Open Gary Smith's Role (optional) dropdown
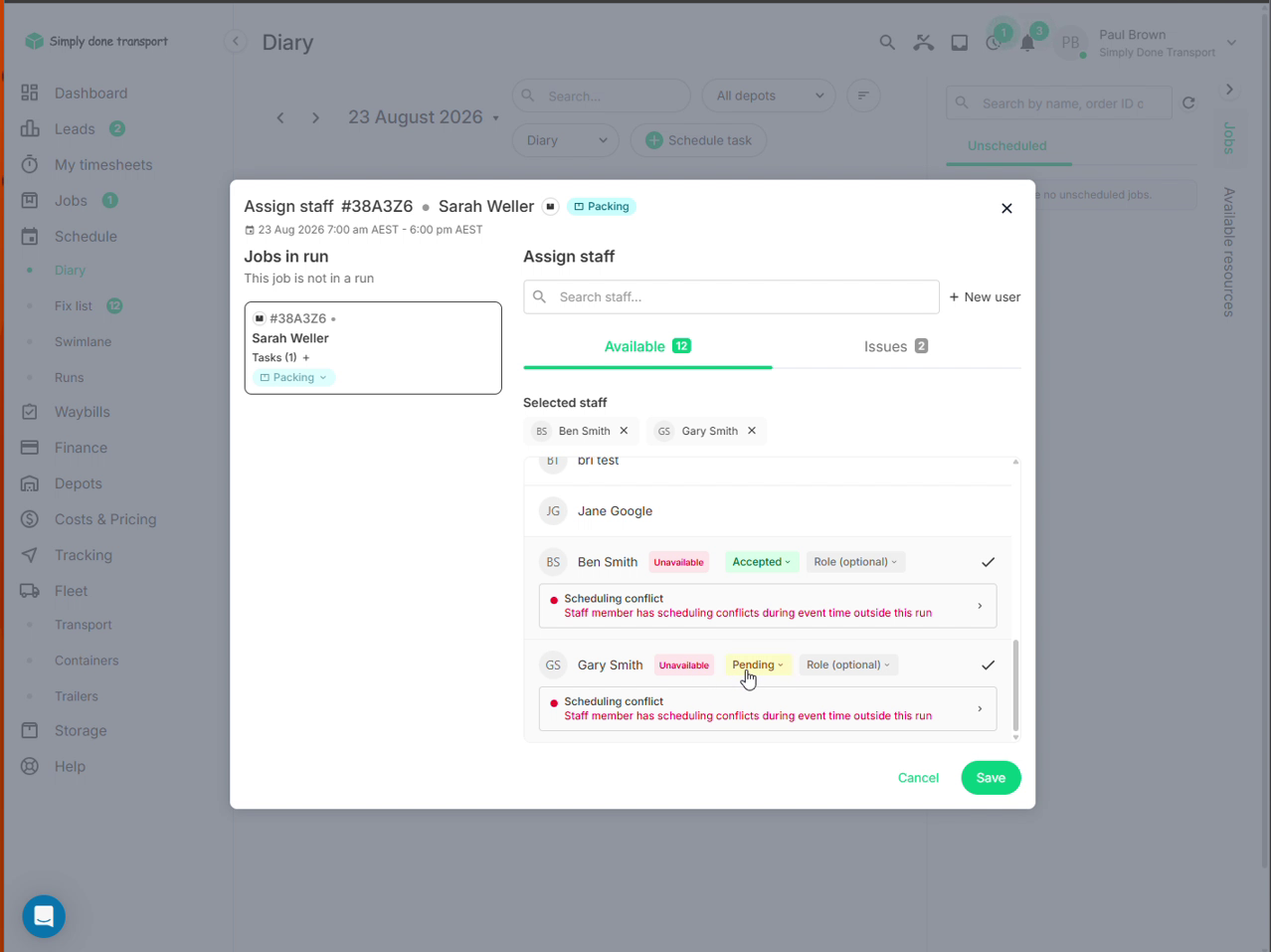Image resolution: width=1271 pixels, height=952 pixels. [848, 665]
